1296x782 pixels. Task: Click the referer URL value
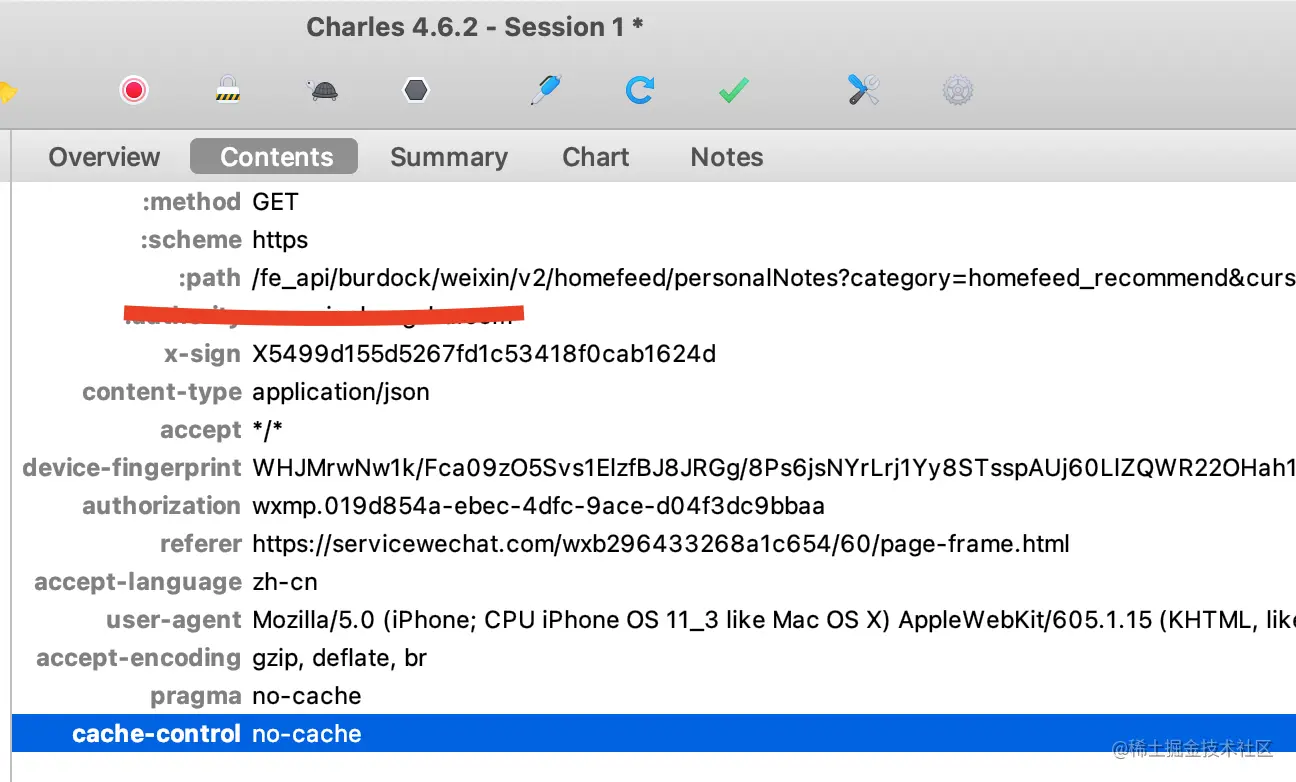(661, 544)
